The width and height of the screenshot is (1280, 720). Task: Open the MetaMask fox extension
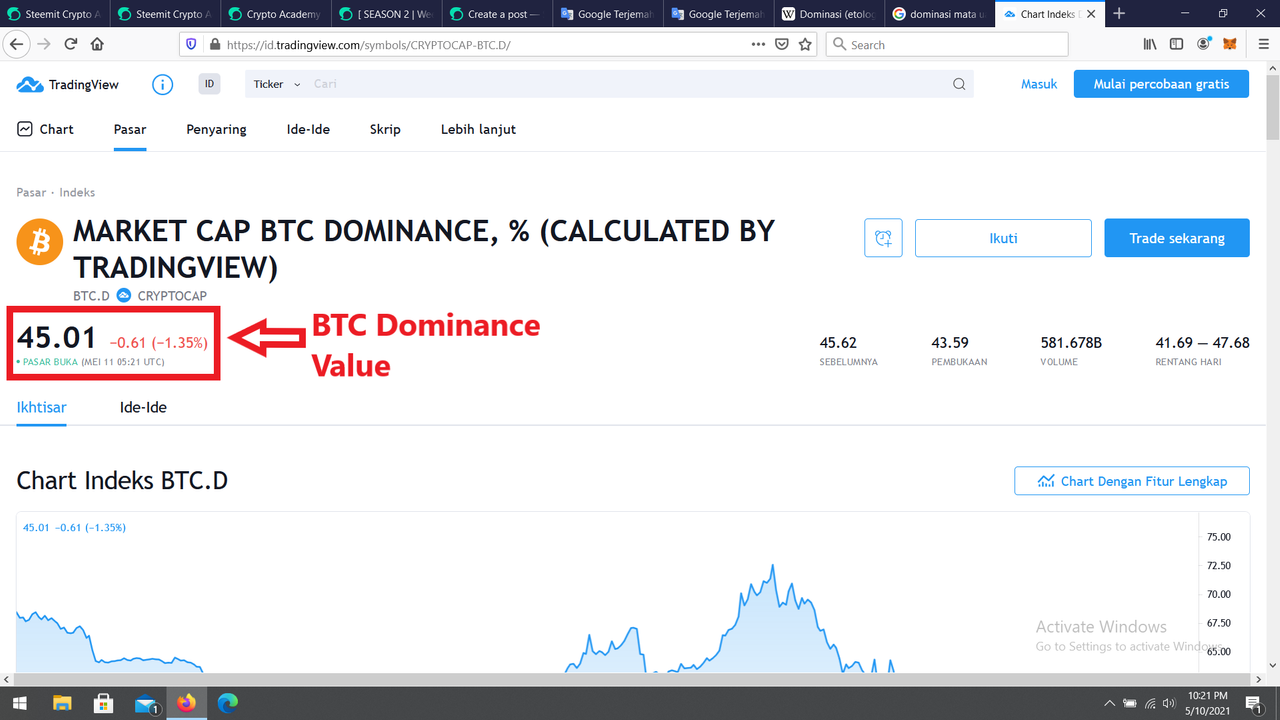tap(1230, 44)
